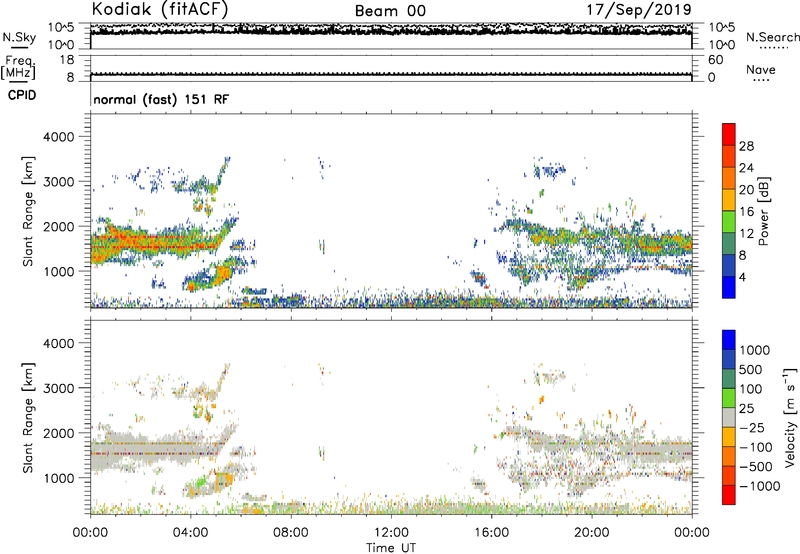Select the "12:00" time tick label
The width and height of the screenshot is (800, 554).
pos(391,533)
